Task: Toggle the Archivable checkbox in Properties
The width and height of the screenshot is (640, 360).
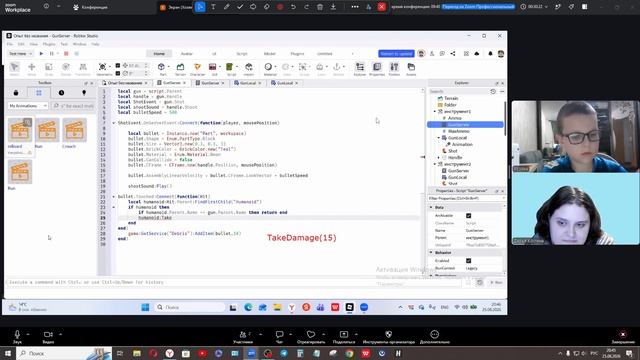Action: (468, 216)
